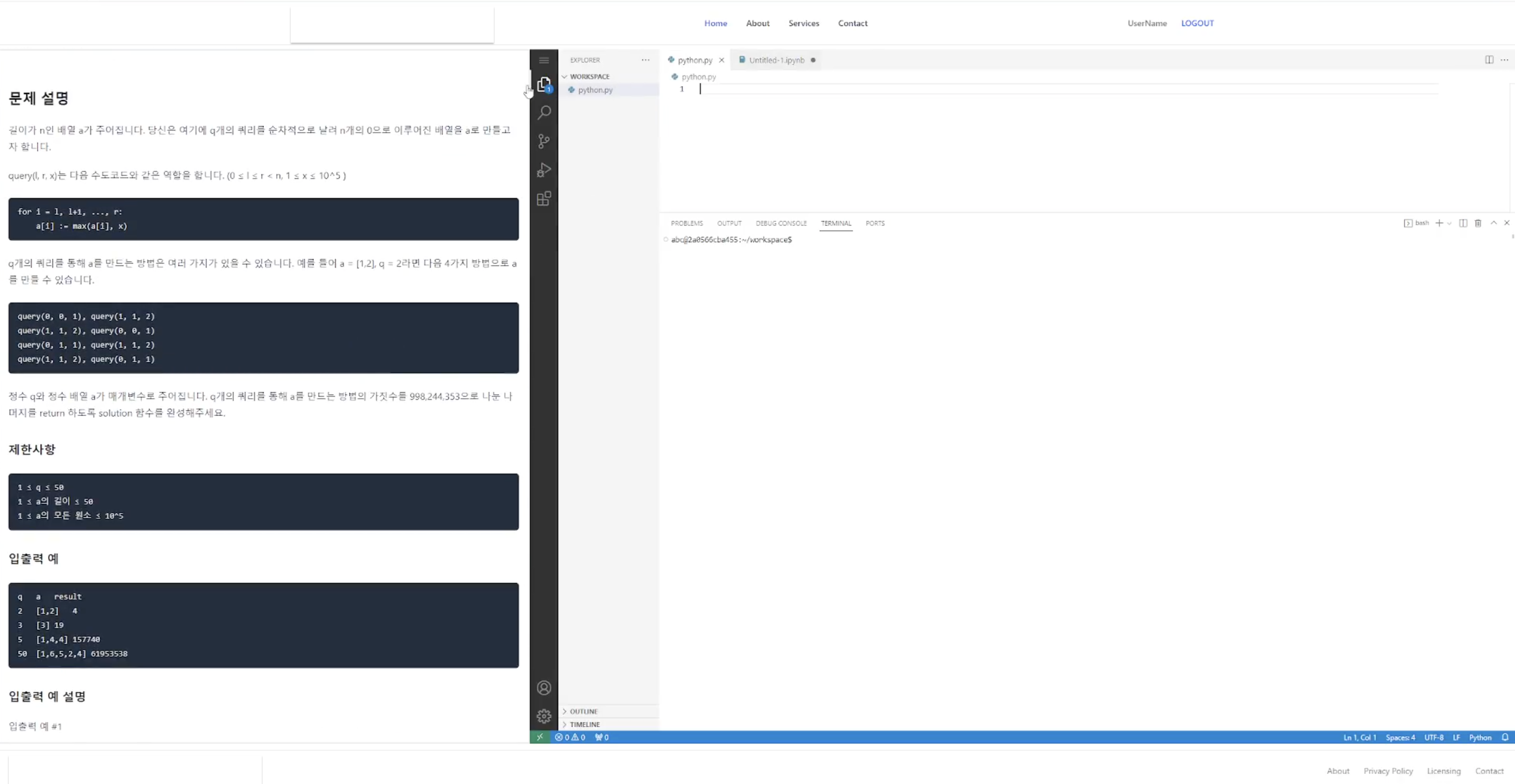Open the Source Control view
The image size is (1515, 784).
[x=543, y=141]
